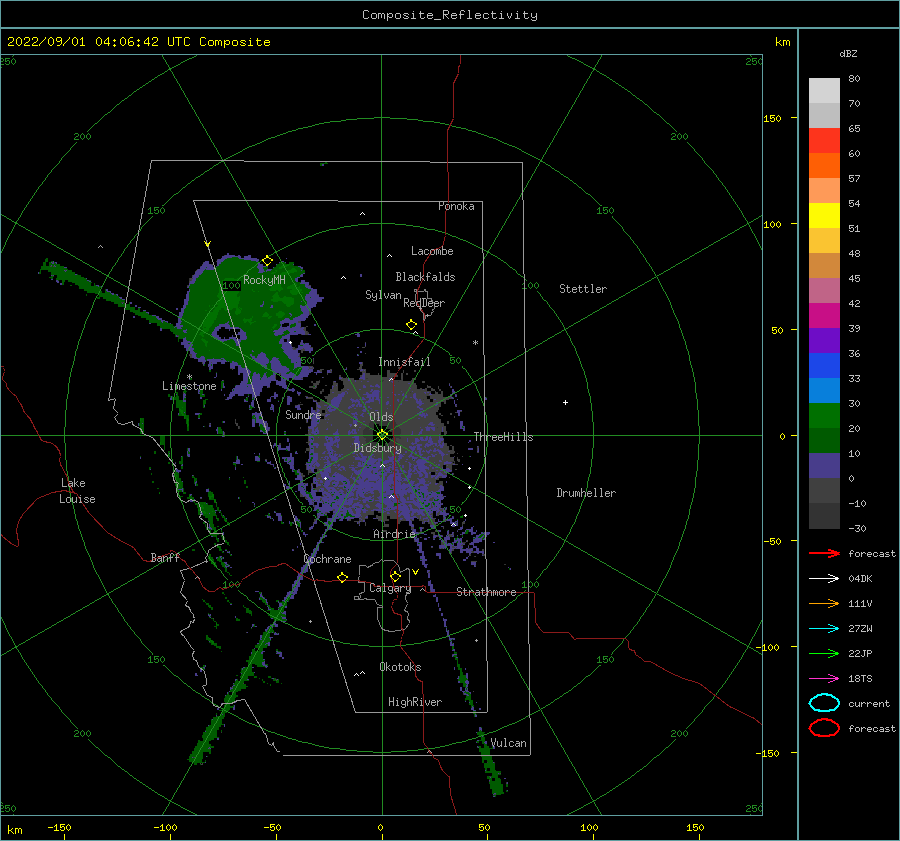Click the asterisk marker above Limestone
This screenshot has width=900, height=841.
pyautogui.click(x=189, y=377)
